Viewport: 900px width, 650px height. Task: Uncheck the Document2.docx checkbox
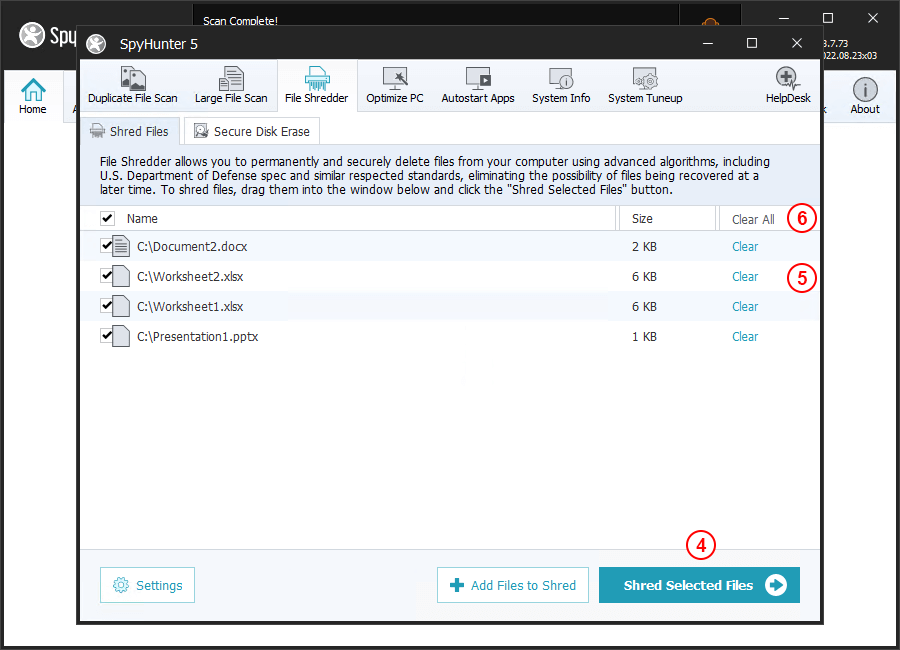107,245
